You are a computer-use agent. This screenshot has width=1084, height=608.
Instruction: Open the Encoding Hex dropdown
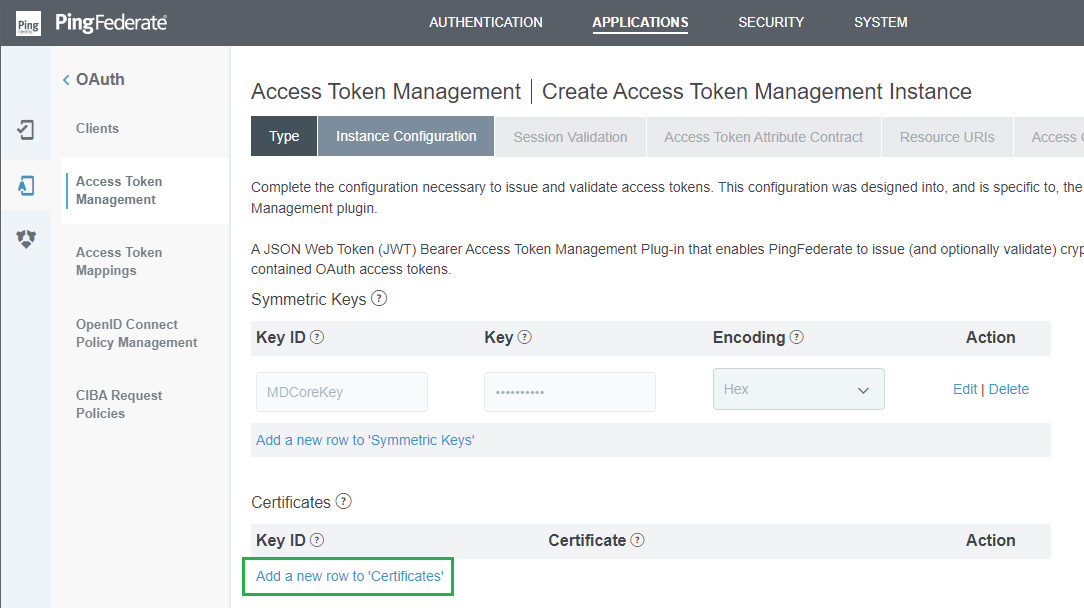(x=798, y=389)
